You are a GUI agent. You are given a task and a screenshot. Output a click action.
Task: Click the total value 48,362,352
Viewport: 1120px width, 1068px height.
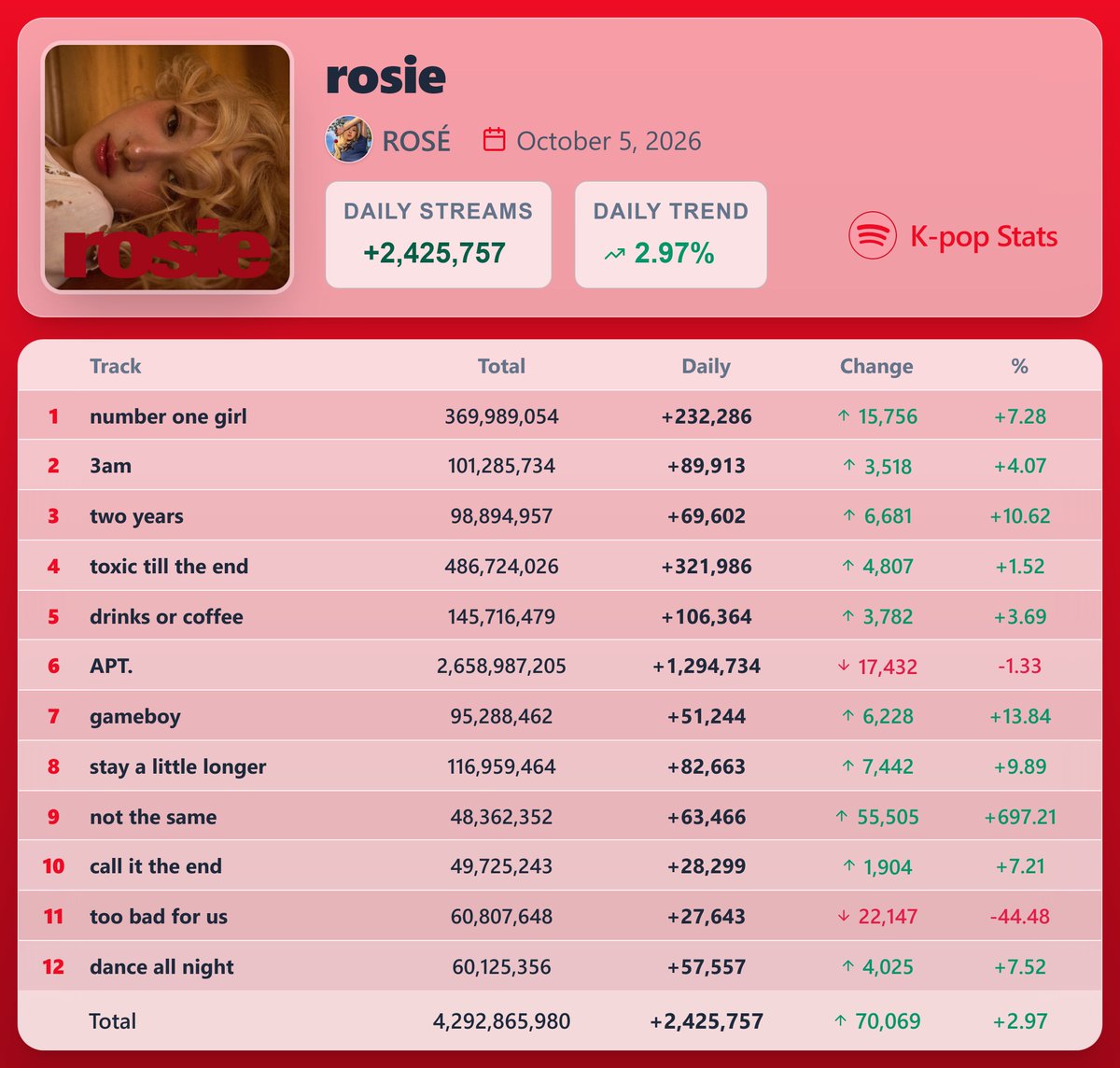[x=501, y=817]
